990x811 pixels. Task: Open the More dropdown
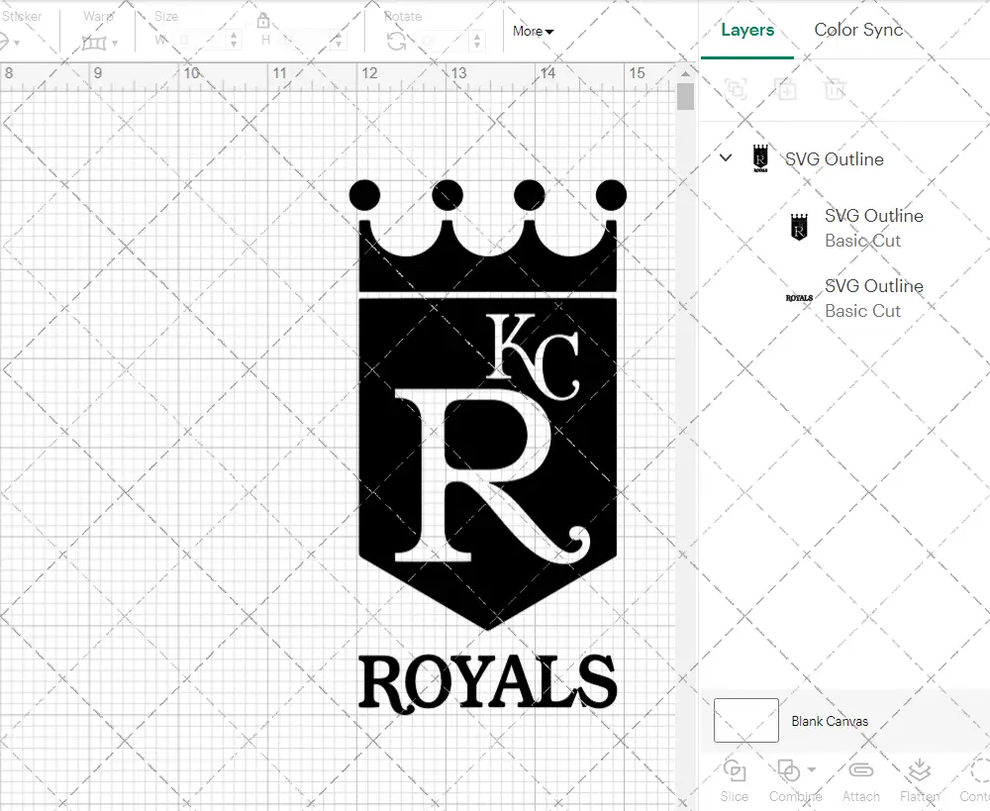(532, 31)
